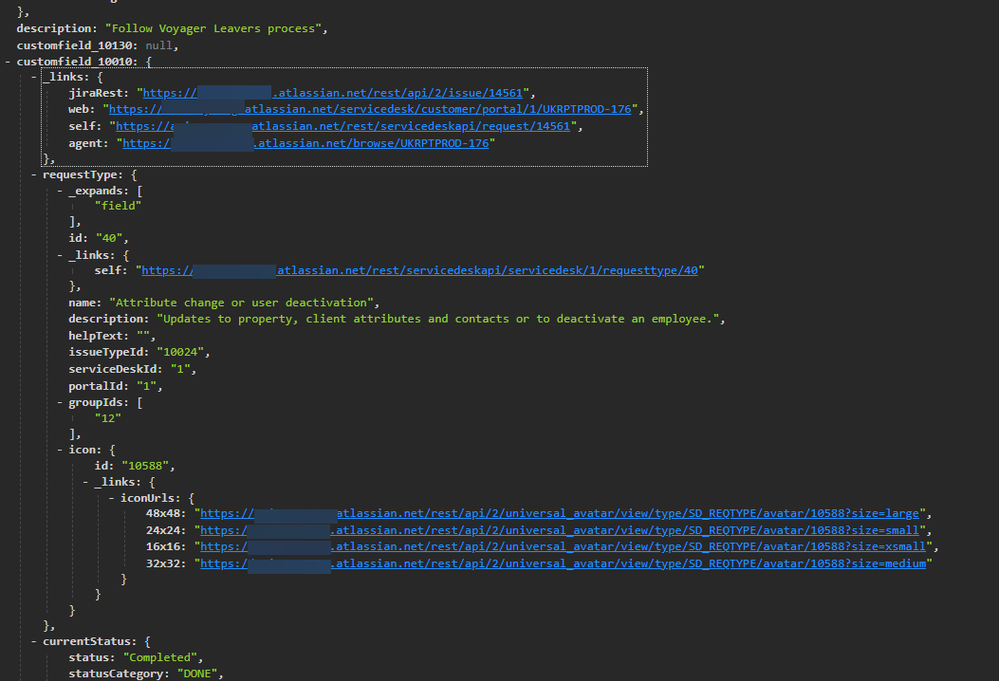Select the name "Attribute change or user deactivation"
Image resolution: width=999 pixels, height=681 pixels.
click(x=241, y=303)
